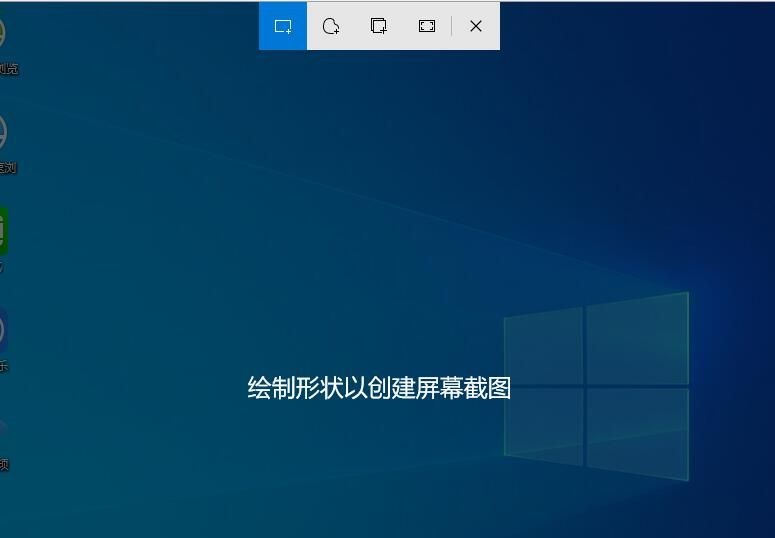Choose the freeform snip tool
Screen dimensions: 775x538
331,26
